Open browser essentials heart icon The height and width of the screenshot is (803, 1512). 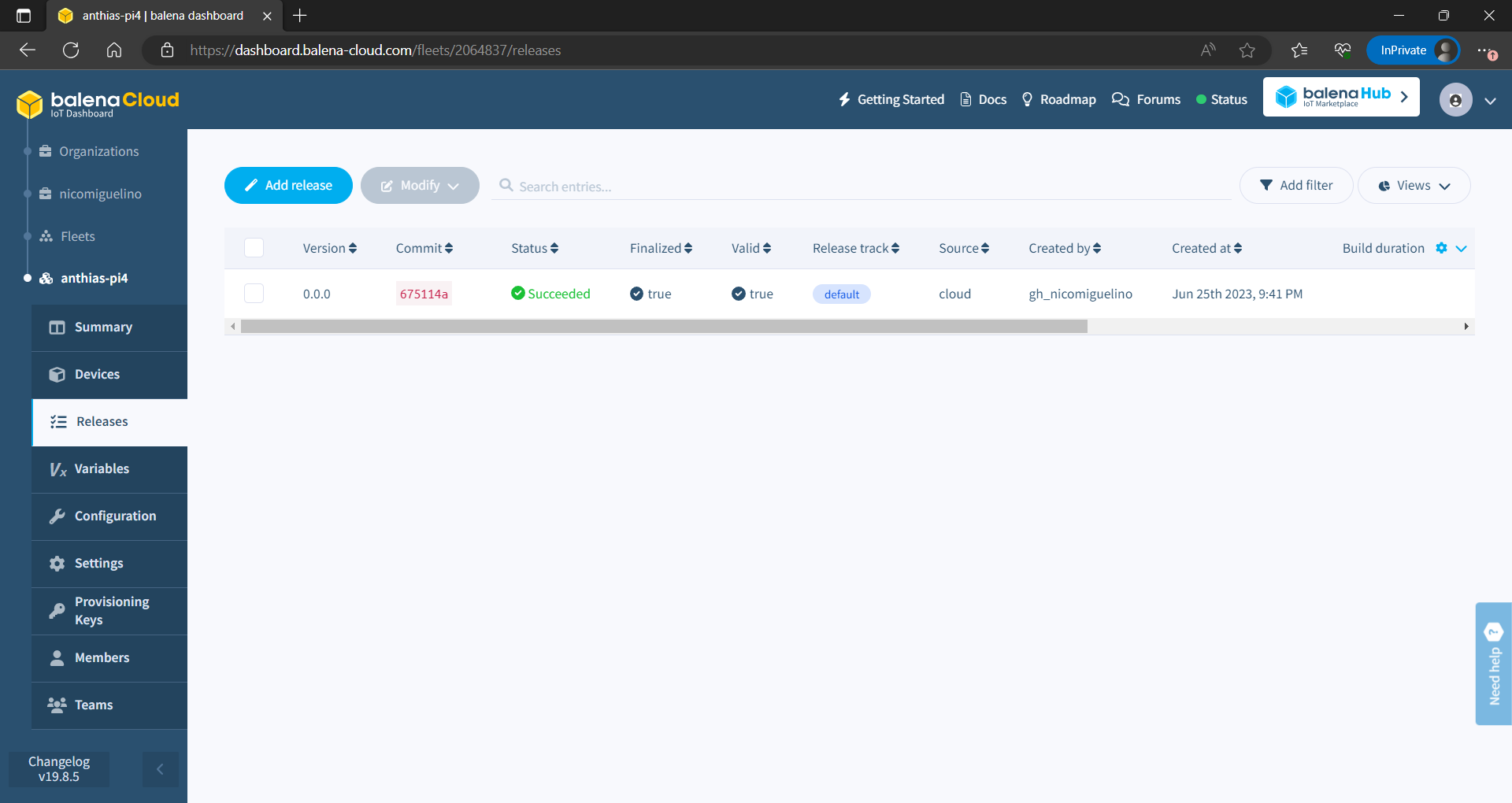(x=1343, y=50)
